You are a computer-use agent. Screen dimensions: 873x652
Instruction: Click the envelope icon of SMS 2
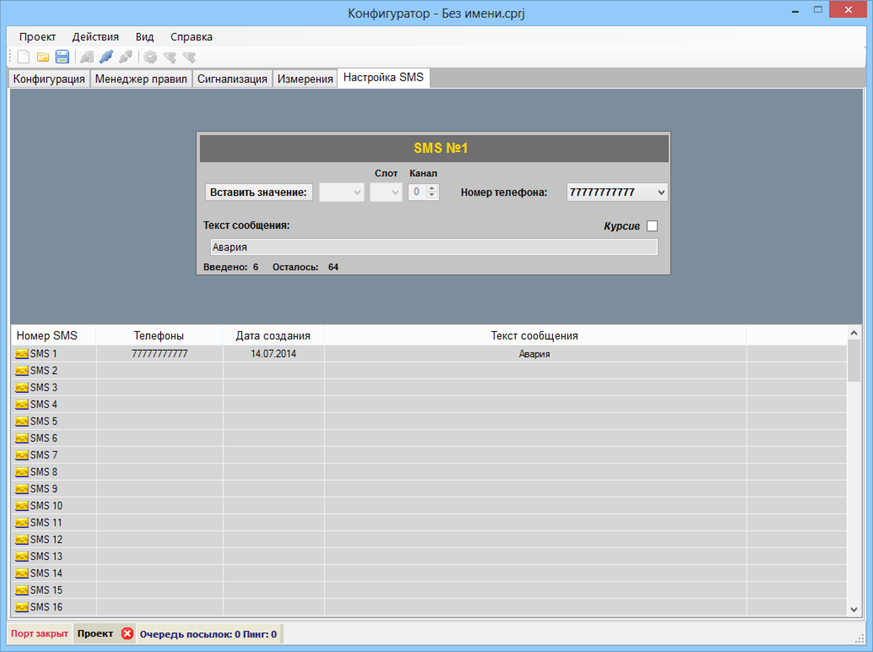pyautogui.click(x=22, y=371)
